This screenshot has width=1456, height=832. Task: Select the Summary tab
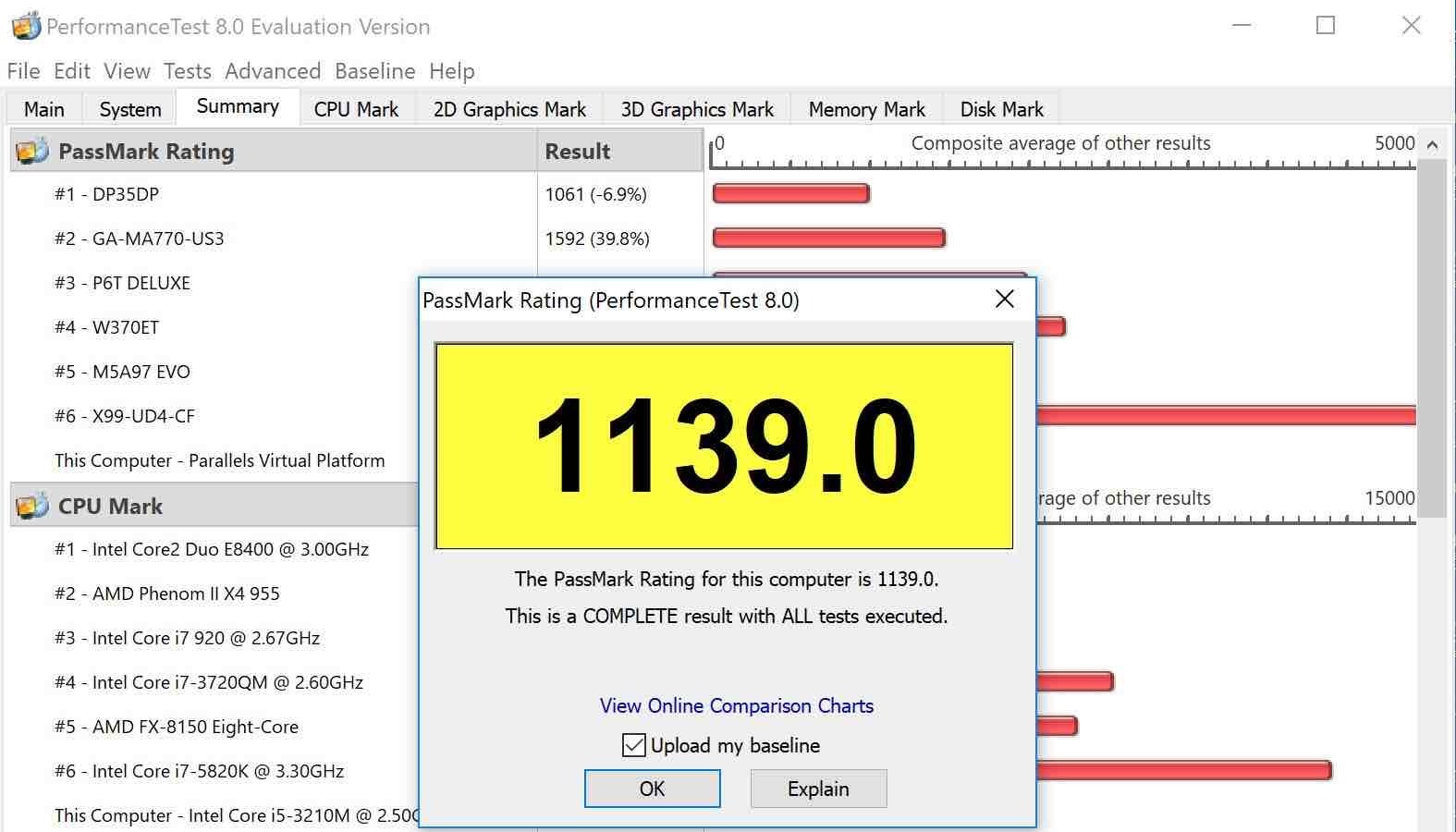point(238,106)
